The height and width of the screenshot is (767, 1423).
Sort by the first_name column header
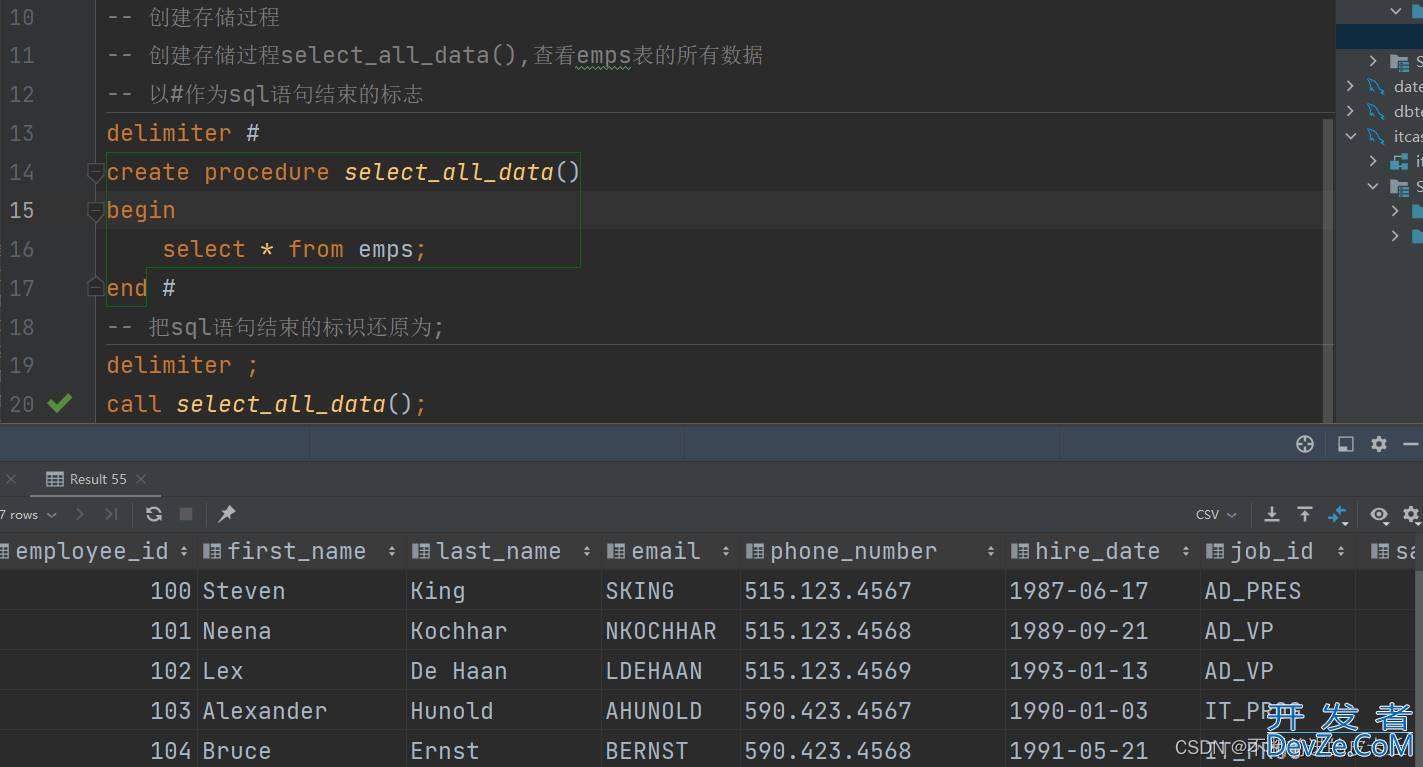click(296, 551)
